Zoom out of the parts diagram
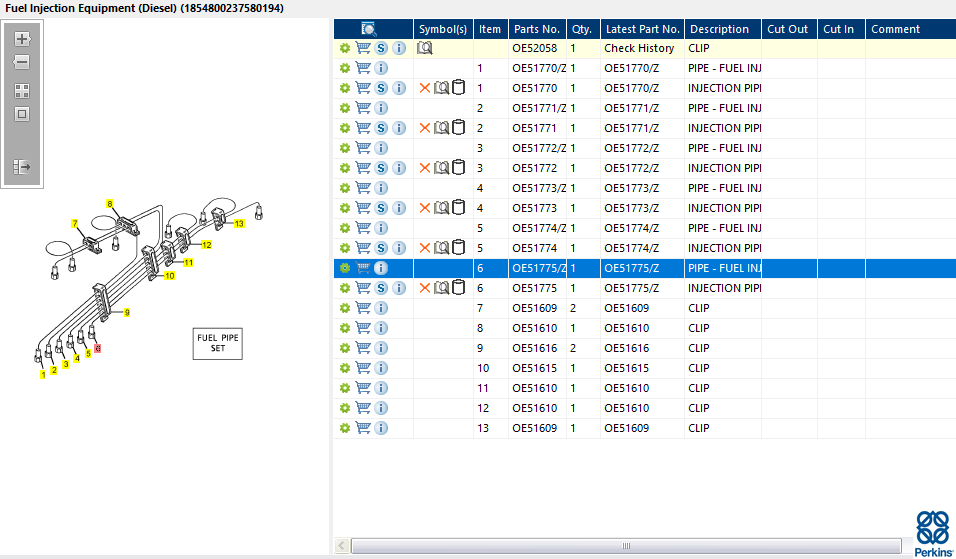The width and height of the screenshot is (956, 559). 22,62
